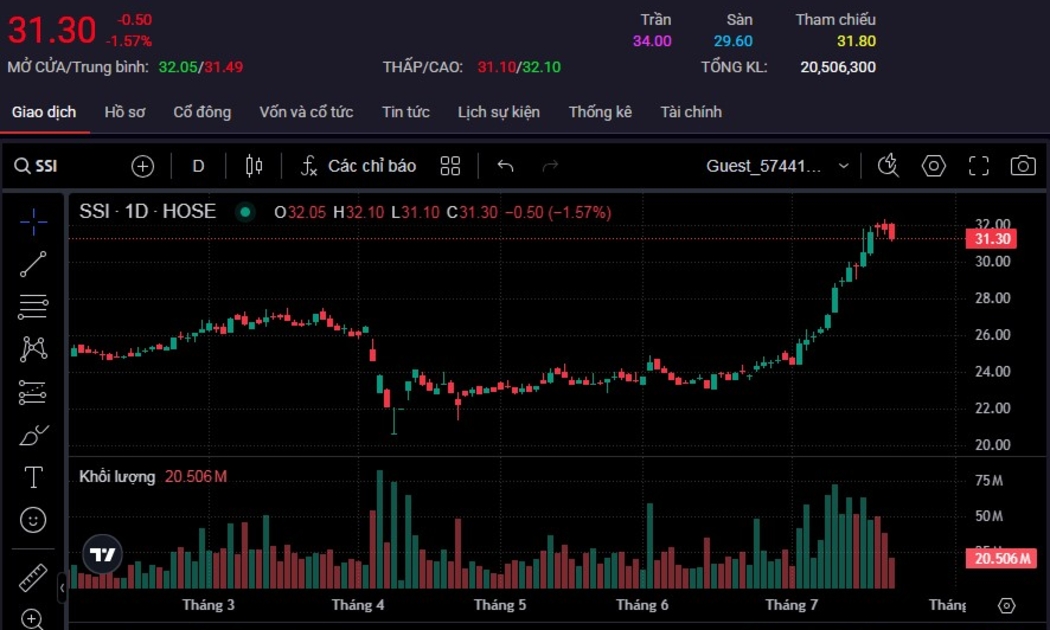The height and width of the screenshot is (630, 1050).
Task: Select the ruler measure tool
Action: coord(33,578)
